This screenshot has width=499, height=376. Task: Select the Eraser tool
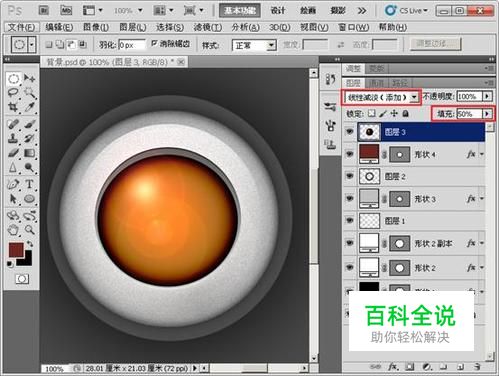point(13,153)
